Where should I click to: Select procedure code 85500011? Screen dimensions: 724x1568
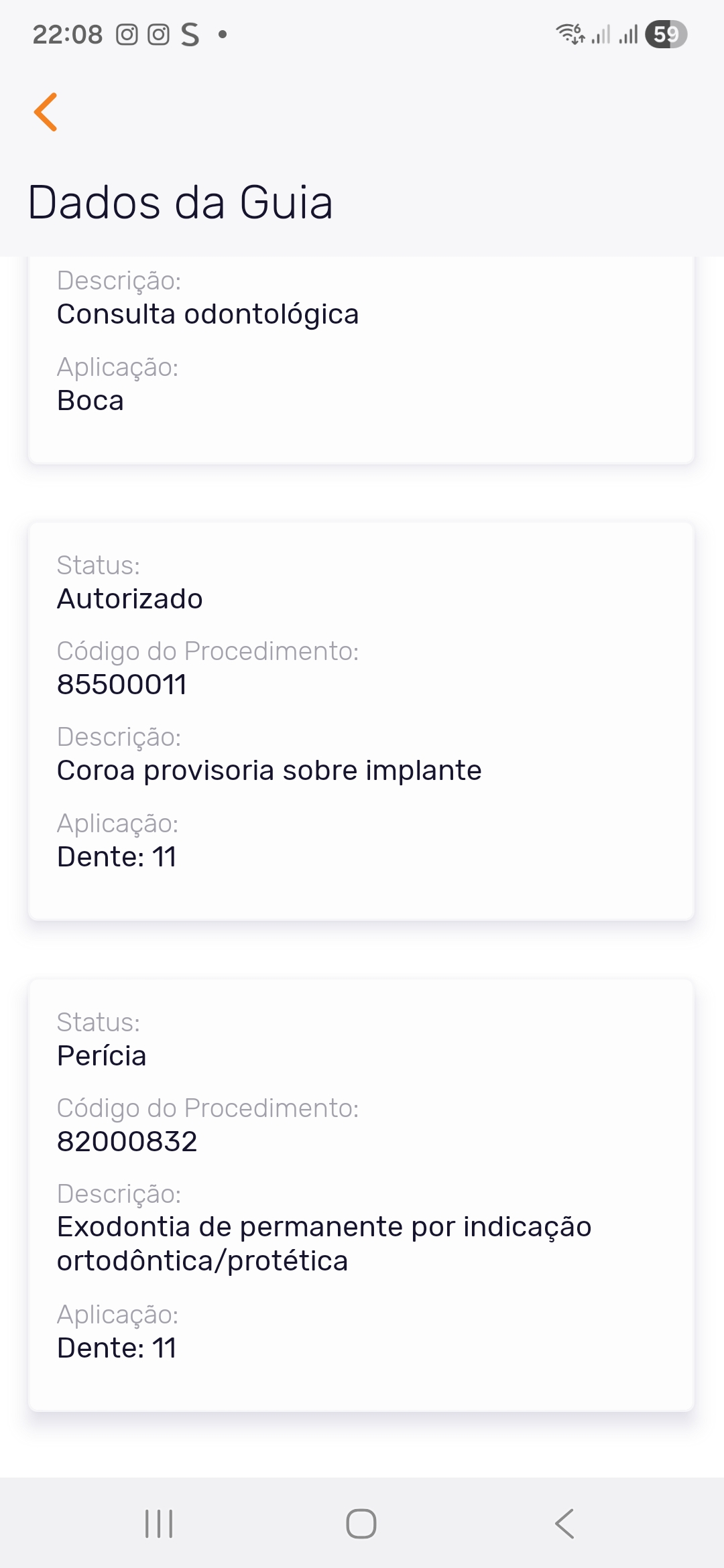click(x=122, y=685)
